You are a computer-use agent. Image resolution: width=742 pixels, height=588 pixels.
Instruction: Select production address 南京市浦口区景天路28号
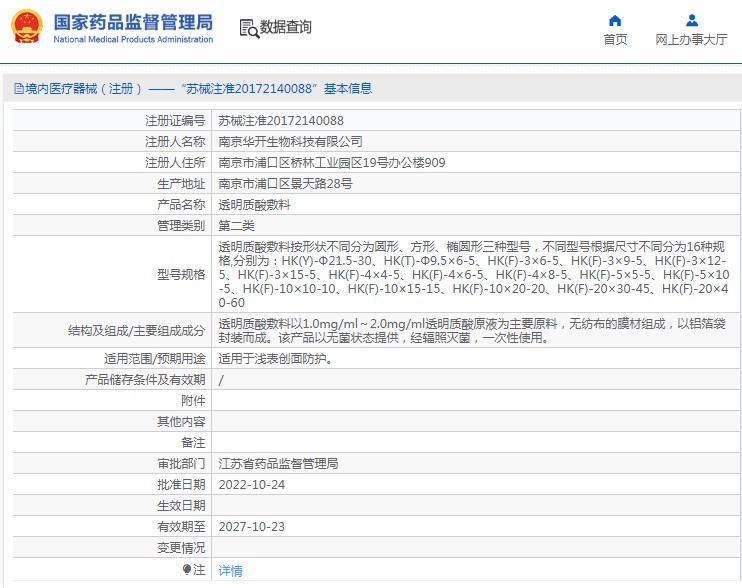[285, 184]
